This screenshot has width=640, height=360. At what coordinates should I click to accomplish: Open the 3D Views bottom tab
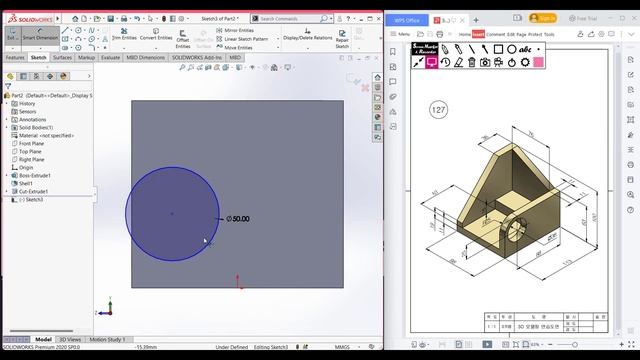70,340
